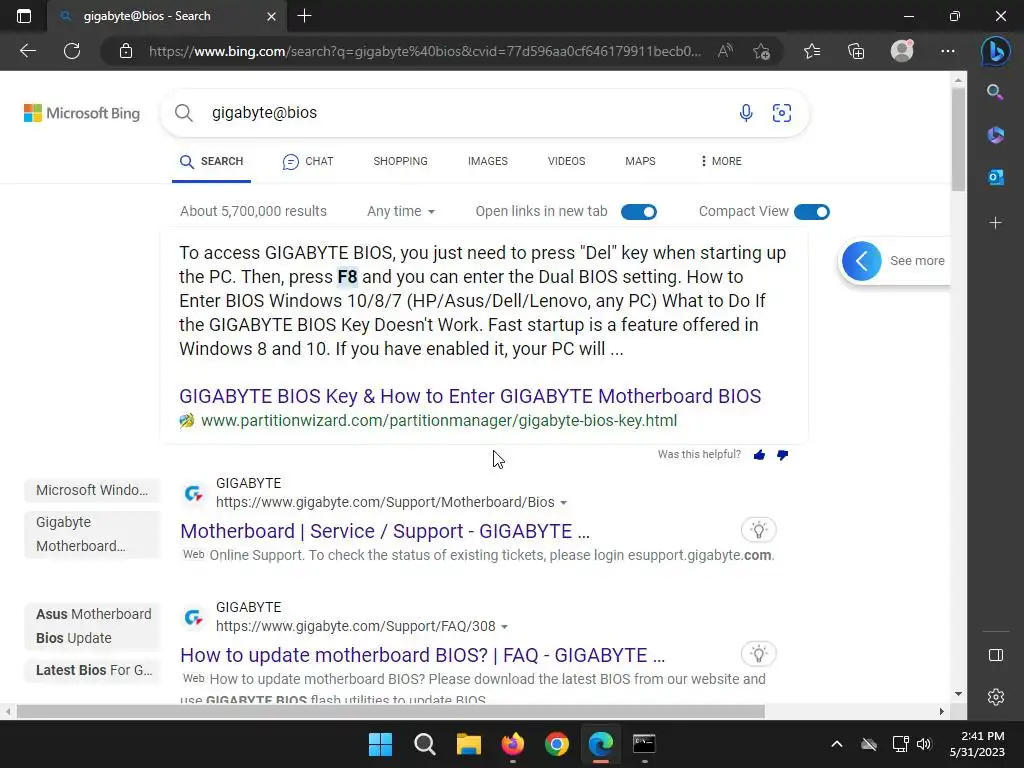Click See more arrow button
1024x768 pixels.
point(861,261)
